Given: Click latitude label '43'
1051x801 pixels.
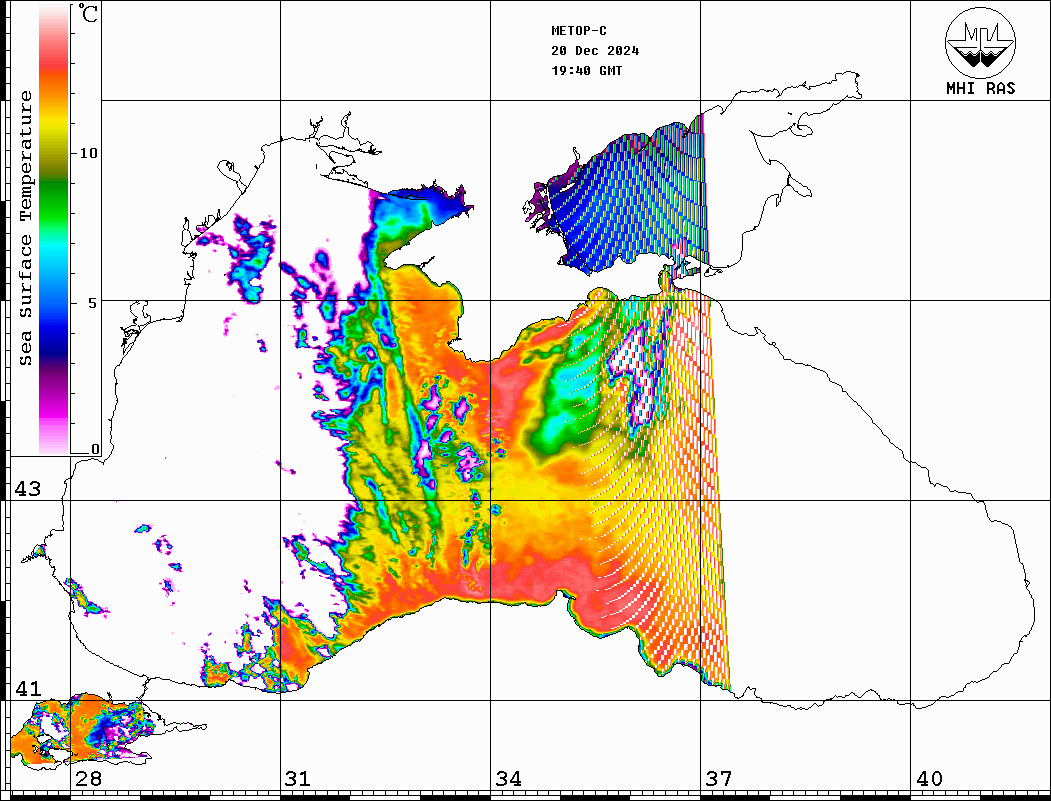Looking at the screenshot, I should [28, 489].
